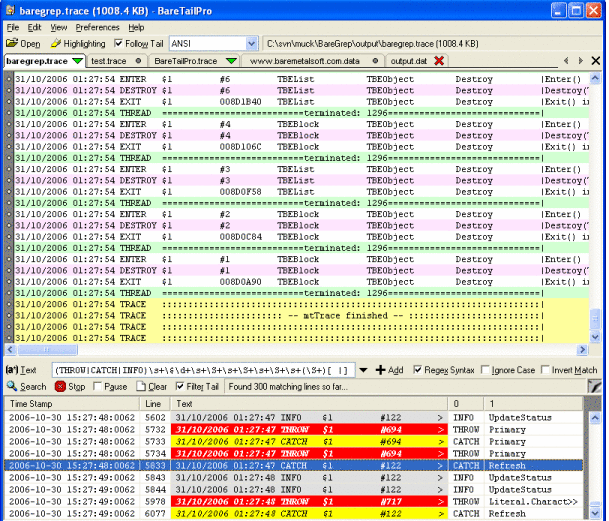
Task: Click line marker beside mtTrace finished row
Action: [x=9, y=316]
